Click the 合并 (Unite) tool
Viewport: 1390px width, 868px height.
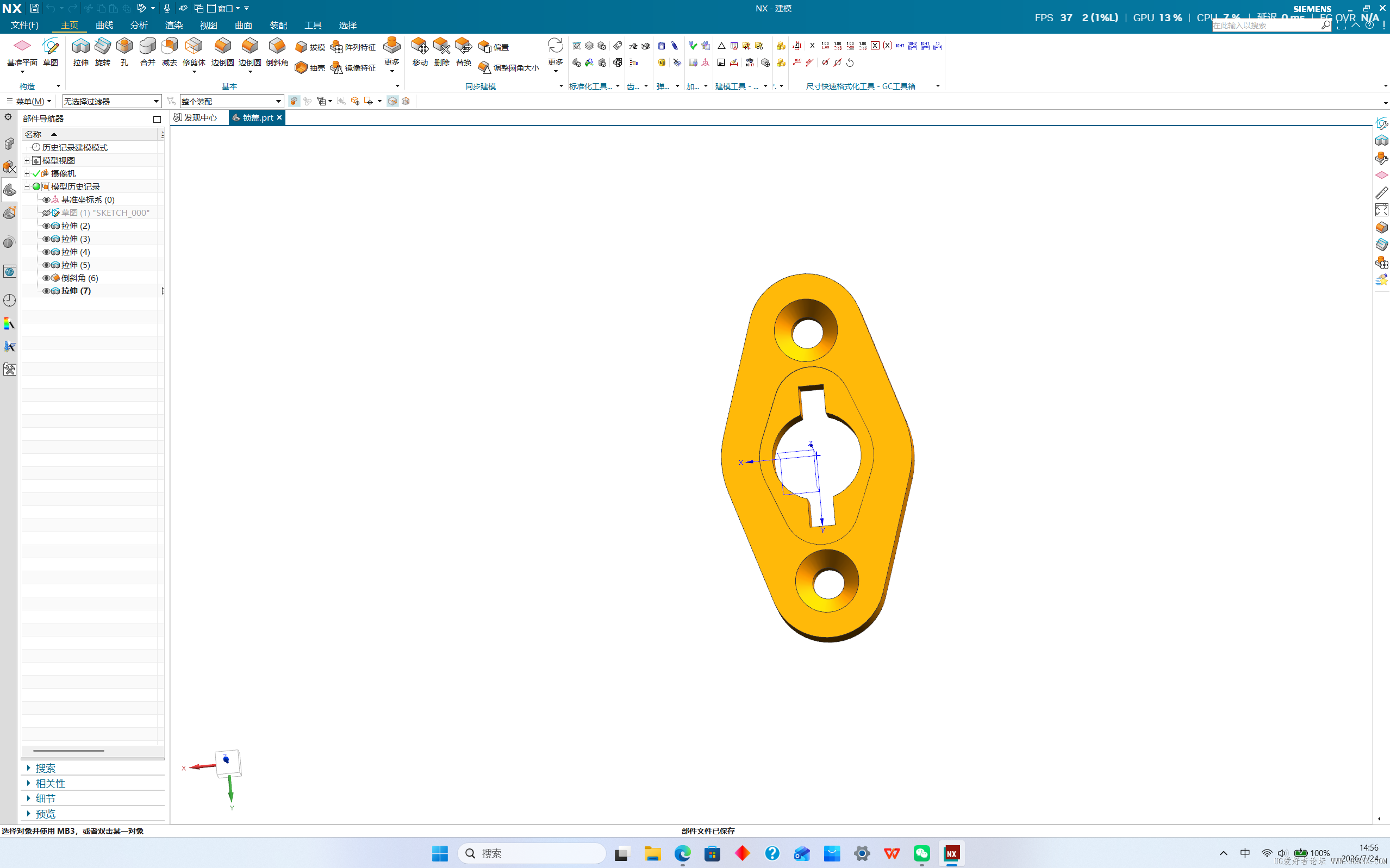coord(147,52)
